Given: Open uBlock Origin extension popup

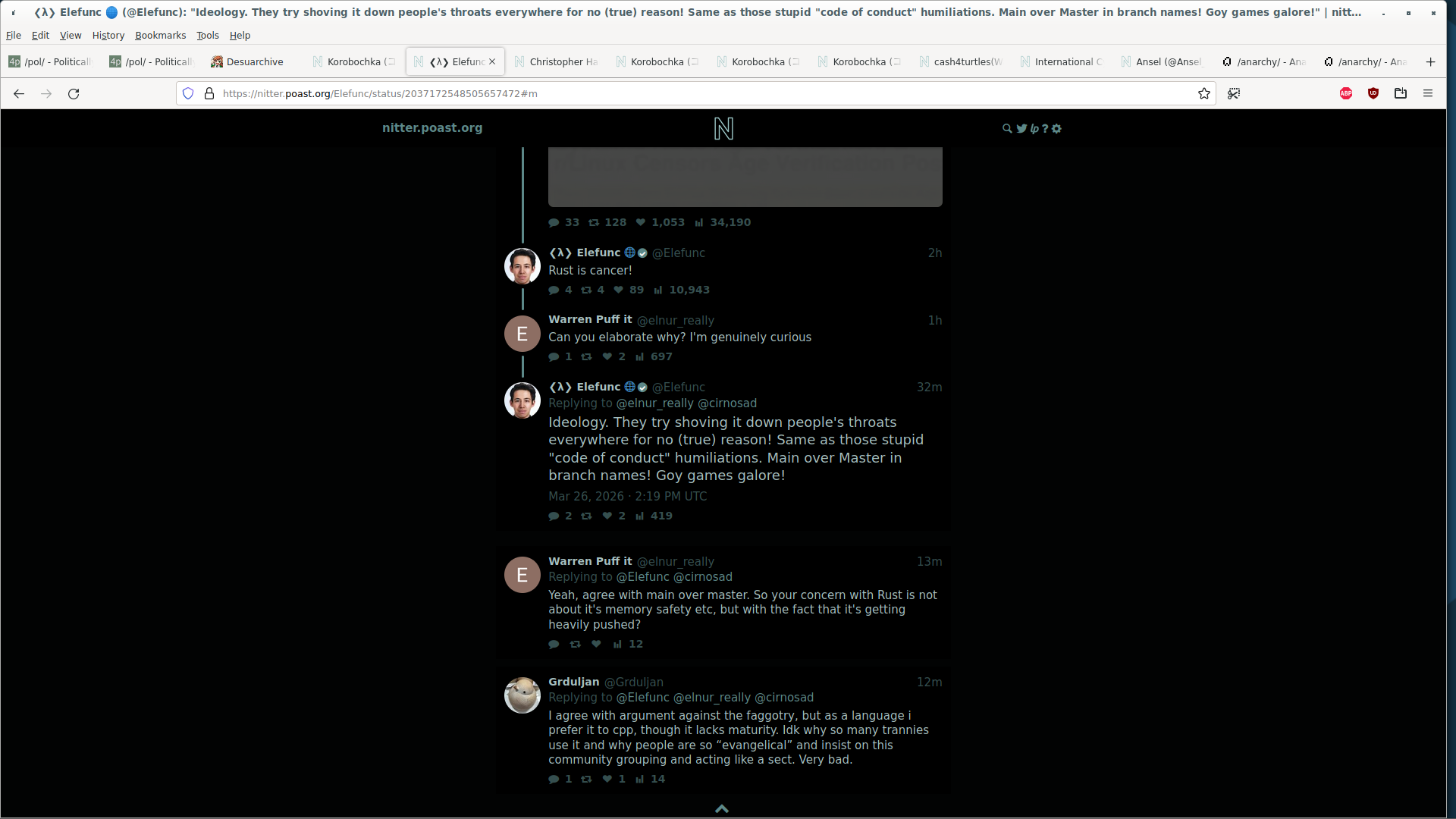Looking at the screenshot, I should [x=1373, y=93].
